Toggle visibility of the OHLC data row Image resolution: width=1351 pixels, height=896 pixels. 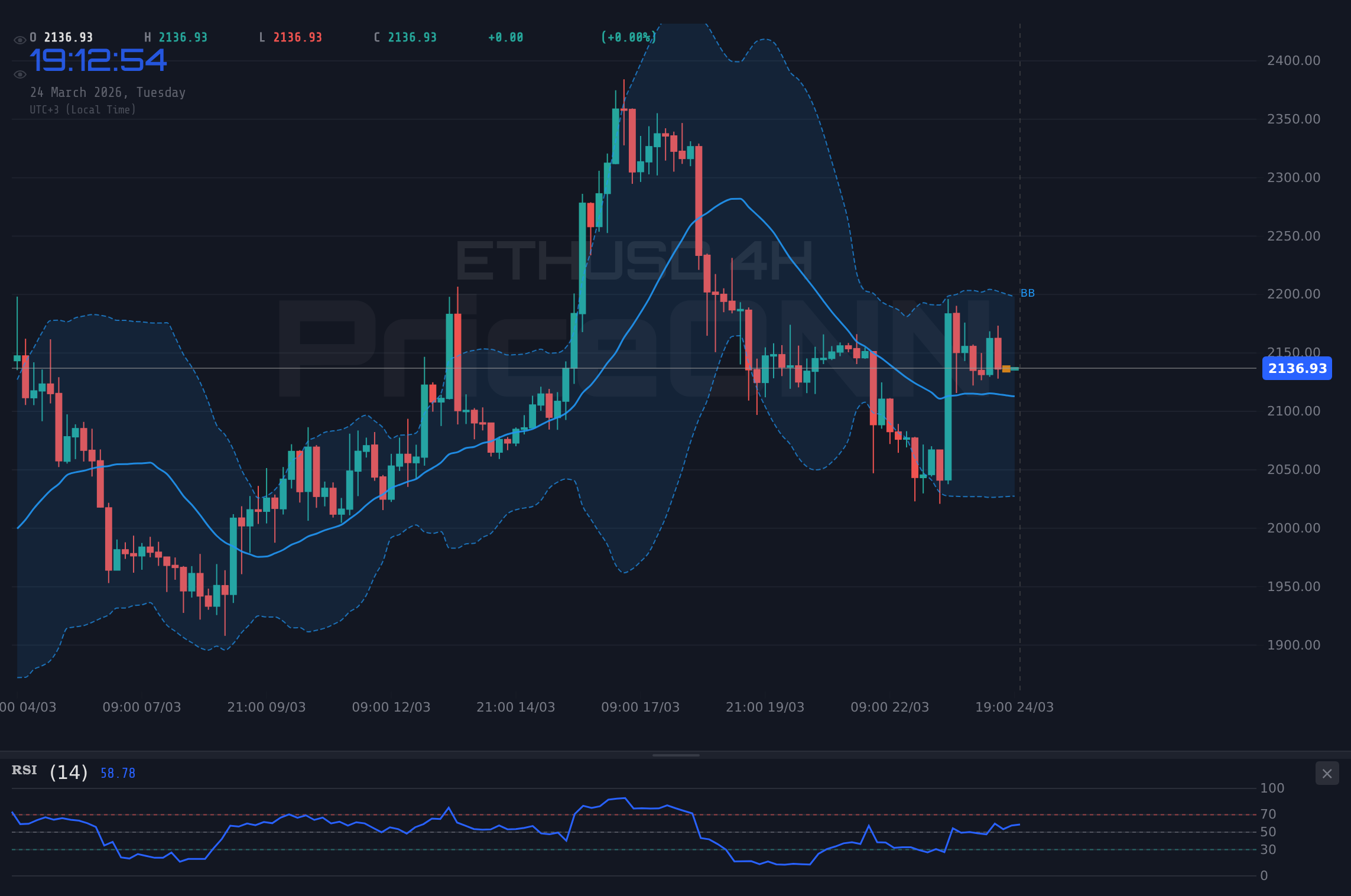point(20,40)
